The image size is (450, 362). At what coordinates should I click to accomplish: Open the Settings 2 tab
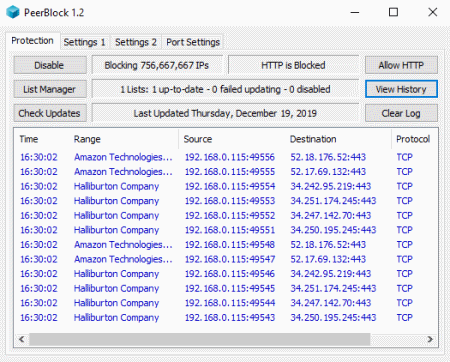click(x=136, y=42)
